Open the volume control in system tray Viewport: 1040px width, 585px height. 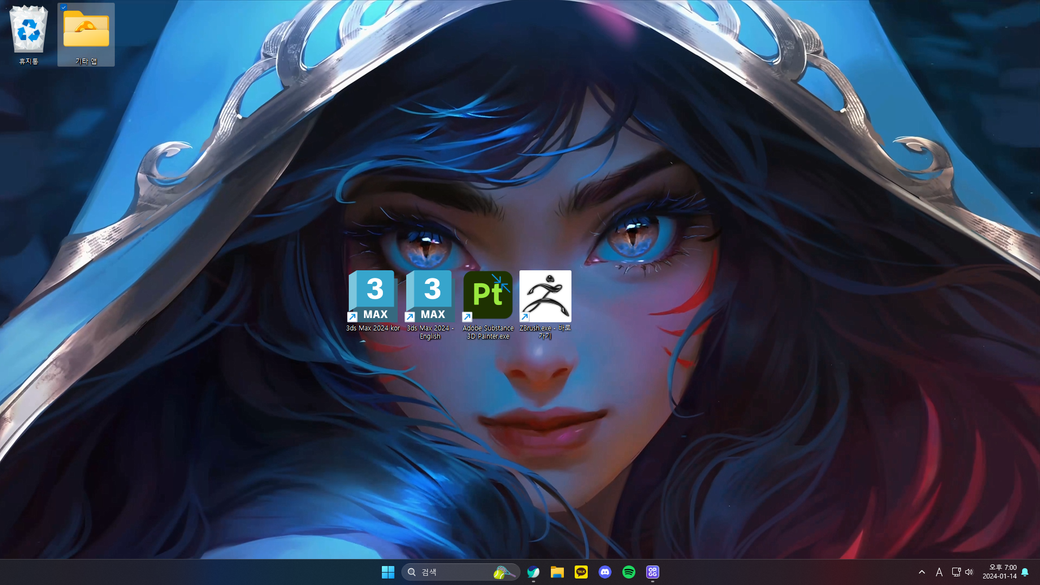point(969,572)
